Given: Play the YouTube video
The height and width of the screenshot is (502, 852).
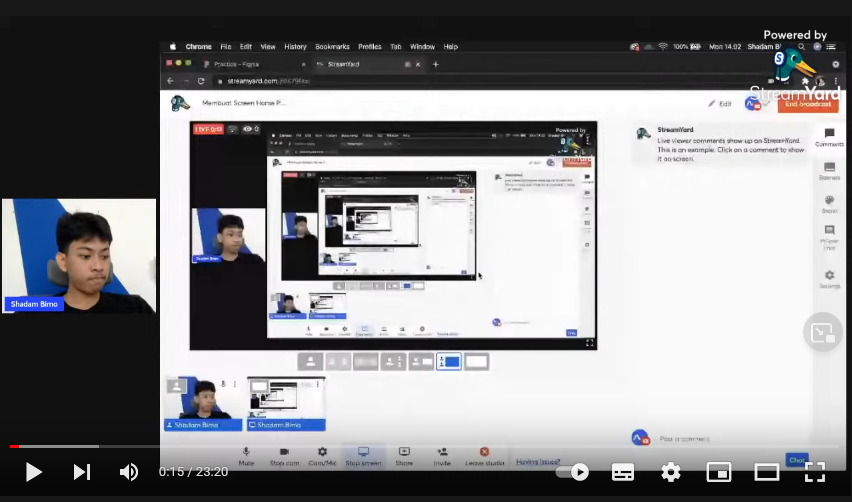Looking at the screenshot, I should [x=34, y=472].
